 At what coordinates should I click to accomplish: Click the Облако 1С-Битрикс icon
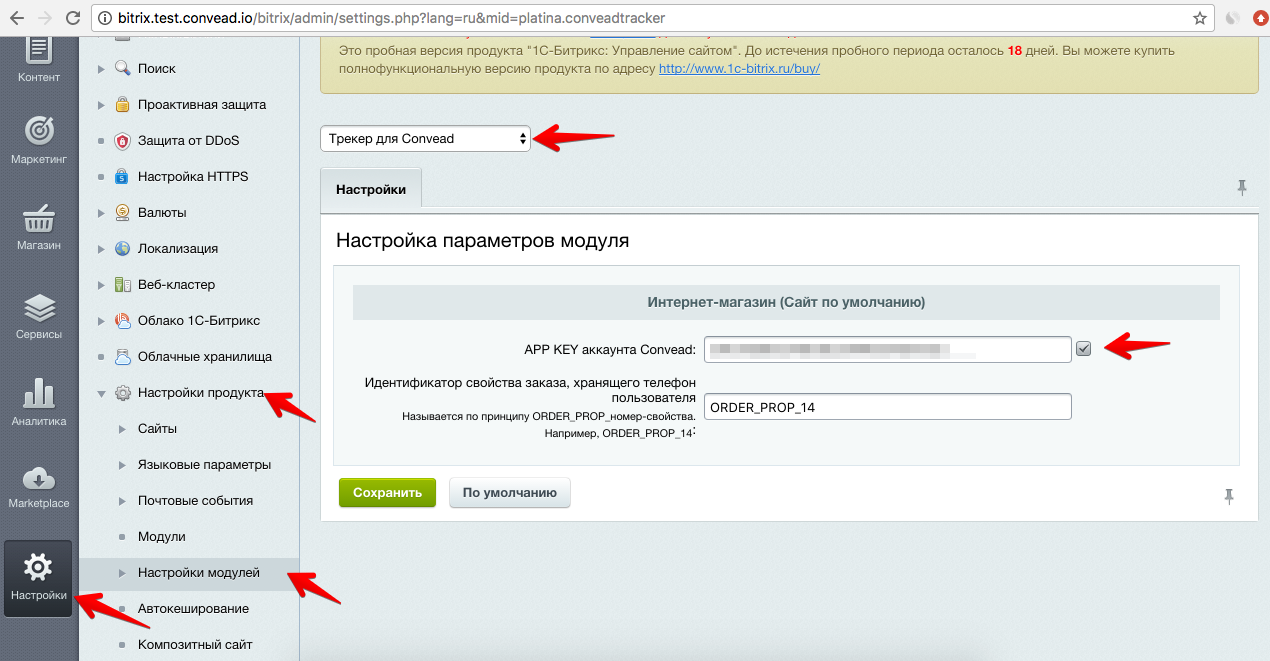click(123, 321)
